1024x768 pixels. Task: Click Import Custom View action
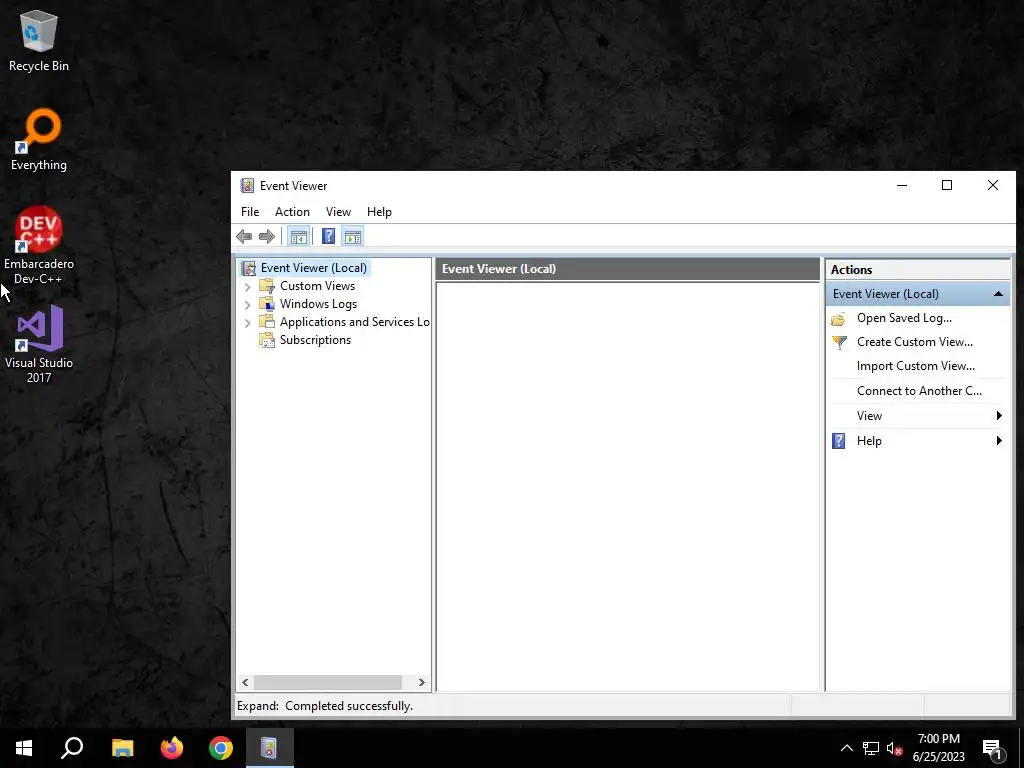pos(916,366)
